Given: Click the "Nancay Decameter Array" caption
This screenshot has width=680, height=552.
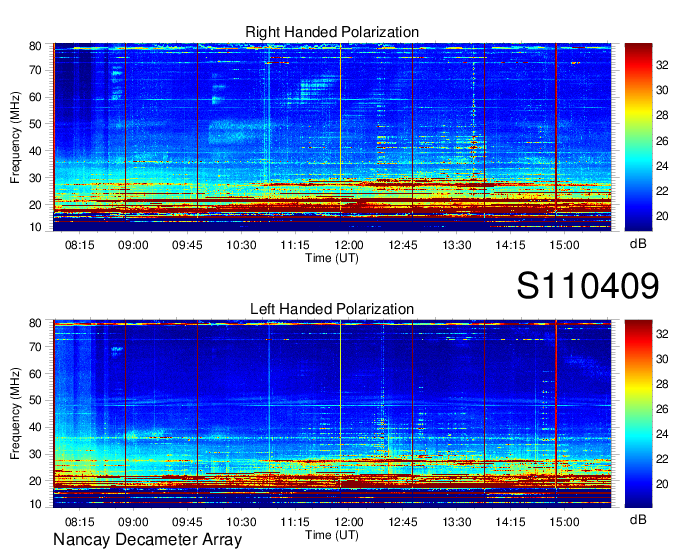Looking at the screenshot, I should [147, 540].
